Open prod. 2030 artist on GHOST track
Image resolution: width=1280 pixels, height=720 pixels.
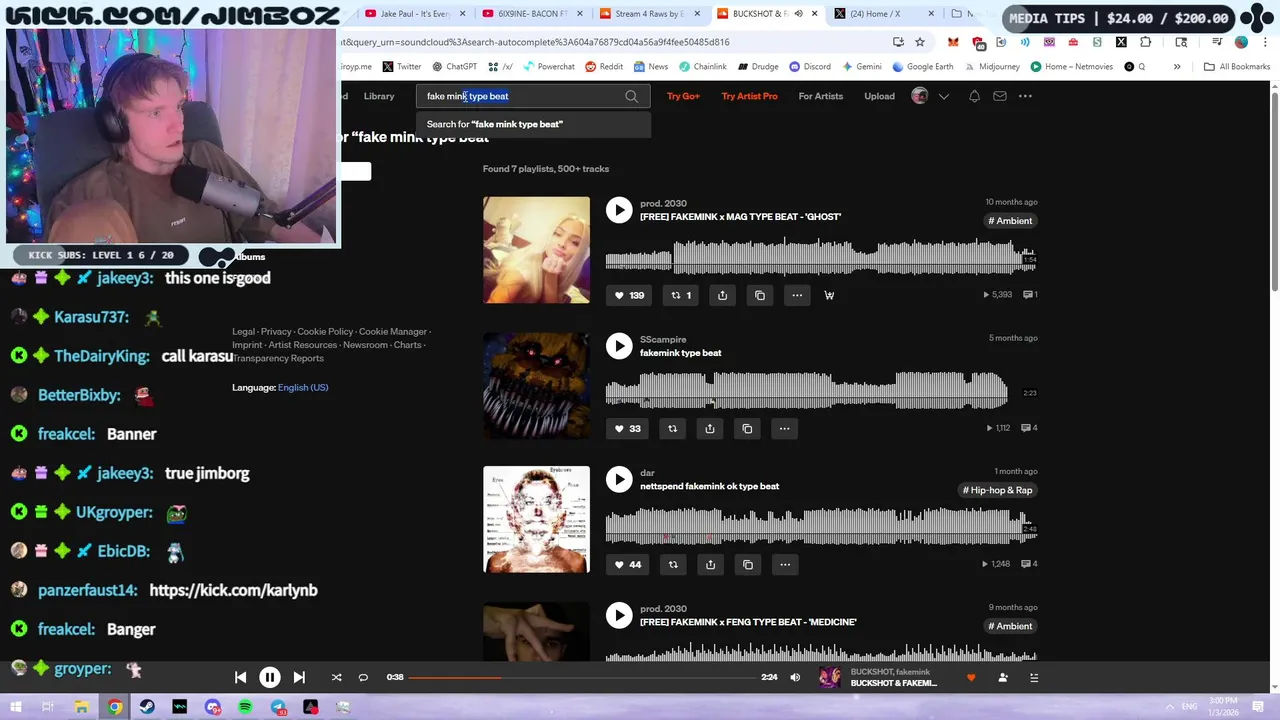coord(663,203)
